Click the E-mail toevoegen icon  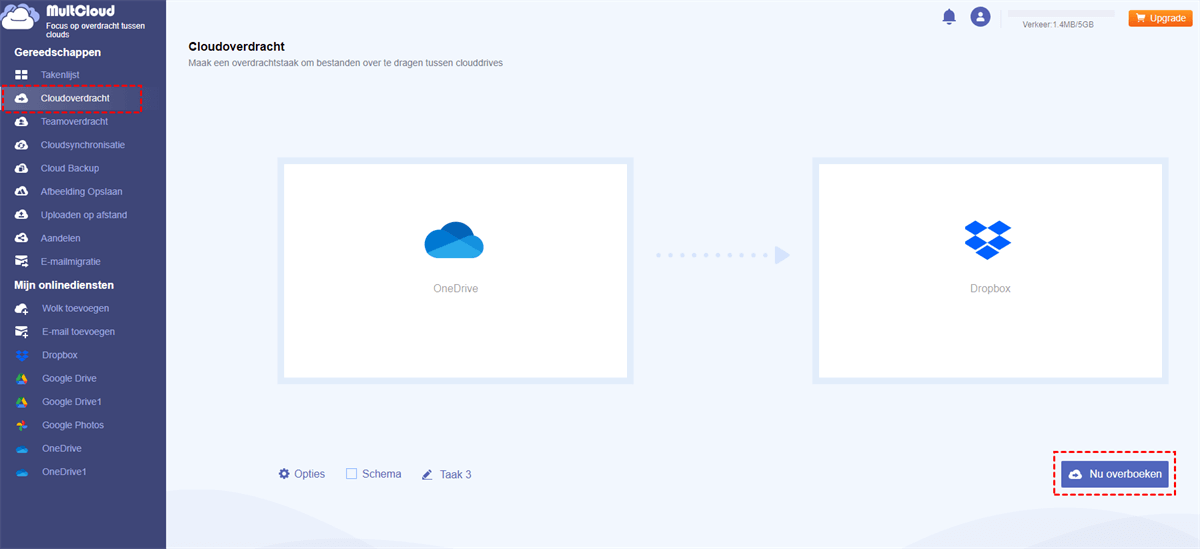point(22,331)
